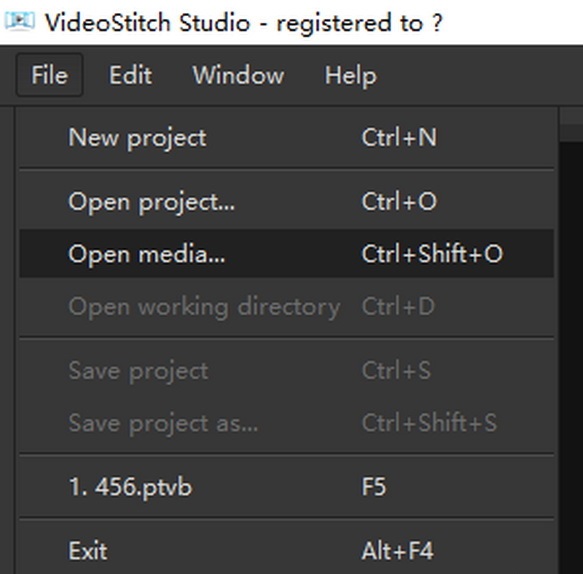Image resolution: width=583 pixels, height=574 pixels.
Task: Open the Window menu
Action: [238, 75]
